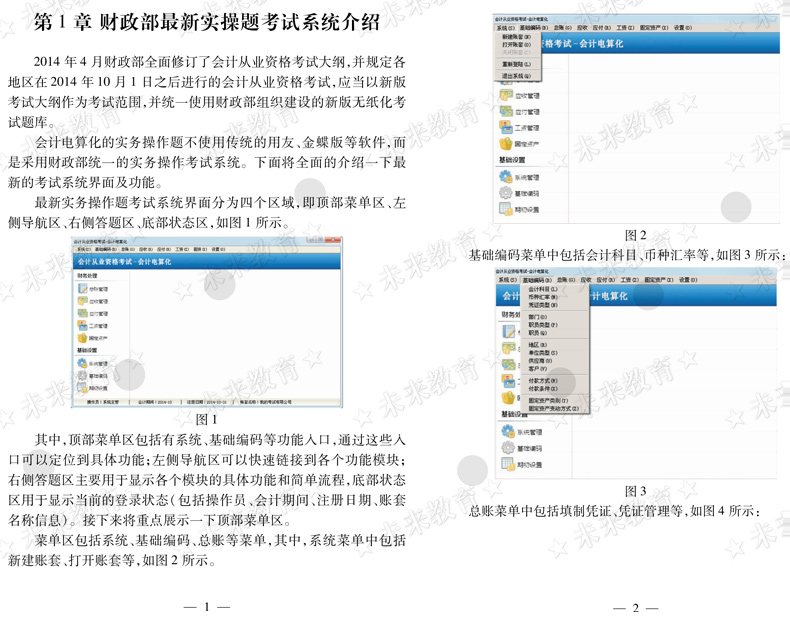The image size is (790, 639).
Task: Open 系统管理 blue gear icon in Figure 2
Action: click(x=506, y=177)
